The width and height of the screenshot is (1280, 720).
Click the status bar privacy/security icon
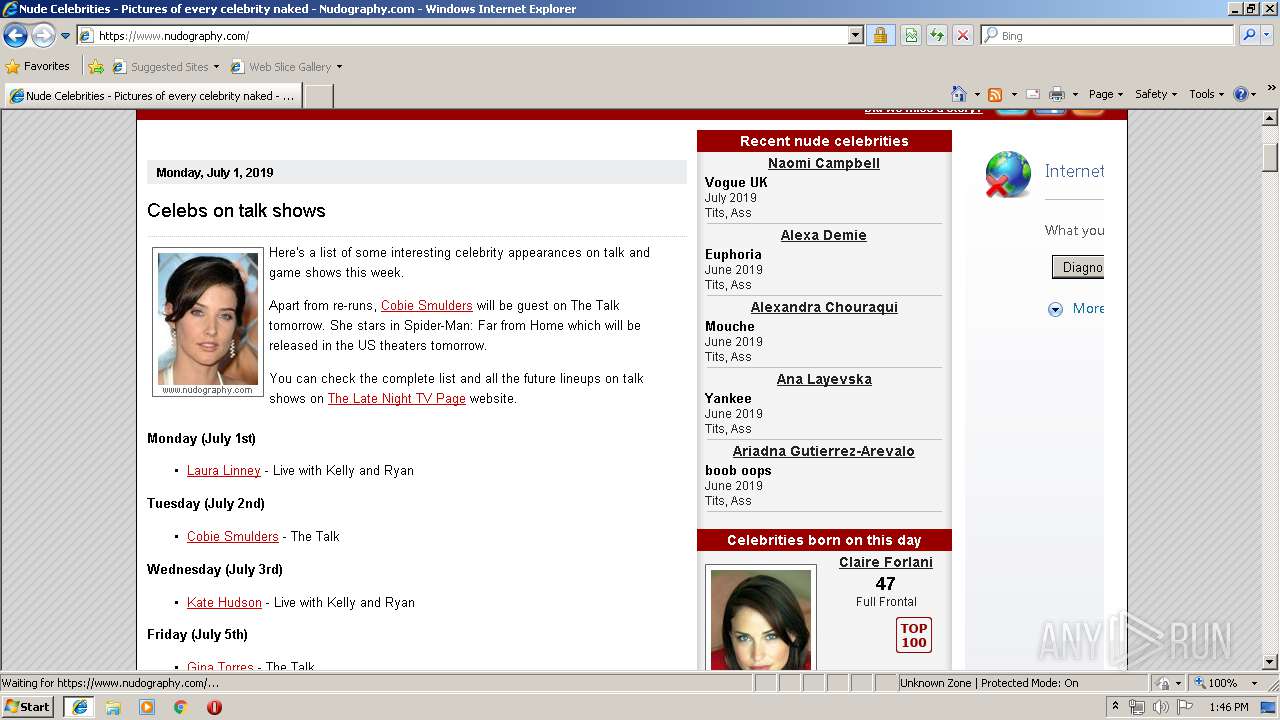pyautogui.click(x=1163, y=683)
